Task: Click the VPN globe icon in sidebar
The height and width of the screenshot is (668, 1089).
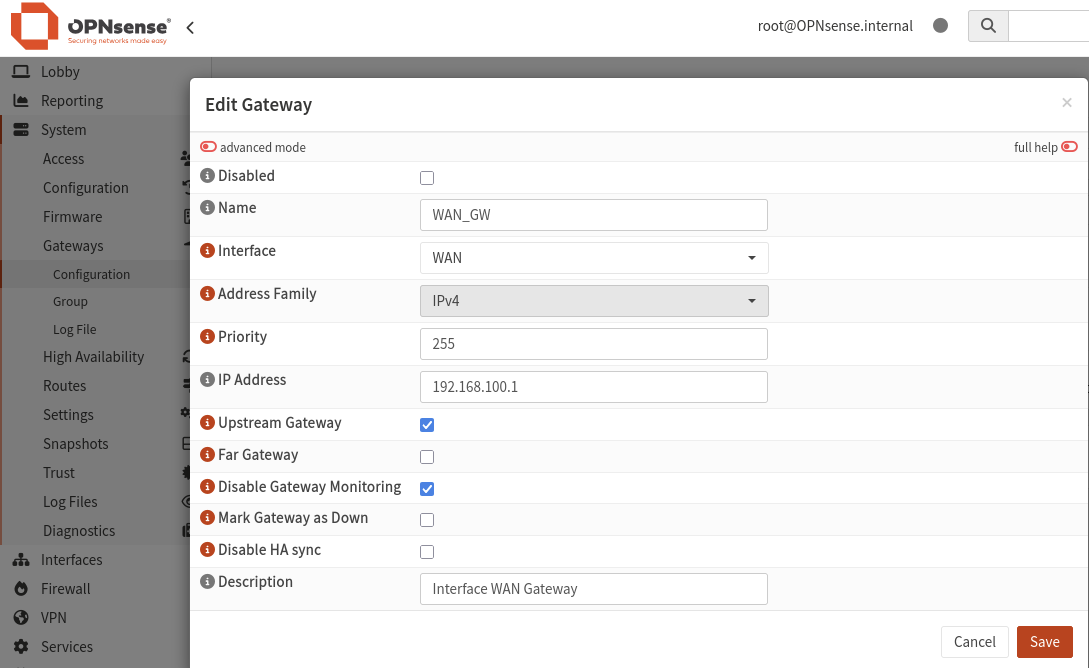Action: click(22, 618)
